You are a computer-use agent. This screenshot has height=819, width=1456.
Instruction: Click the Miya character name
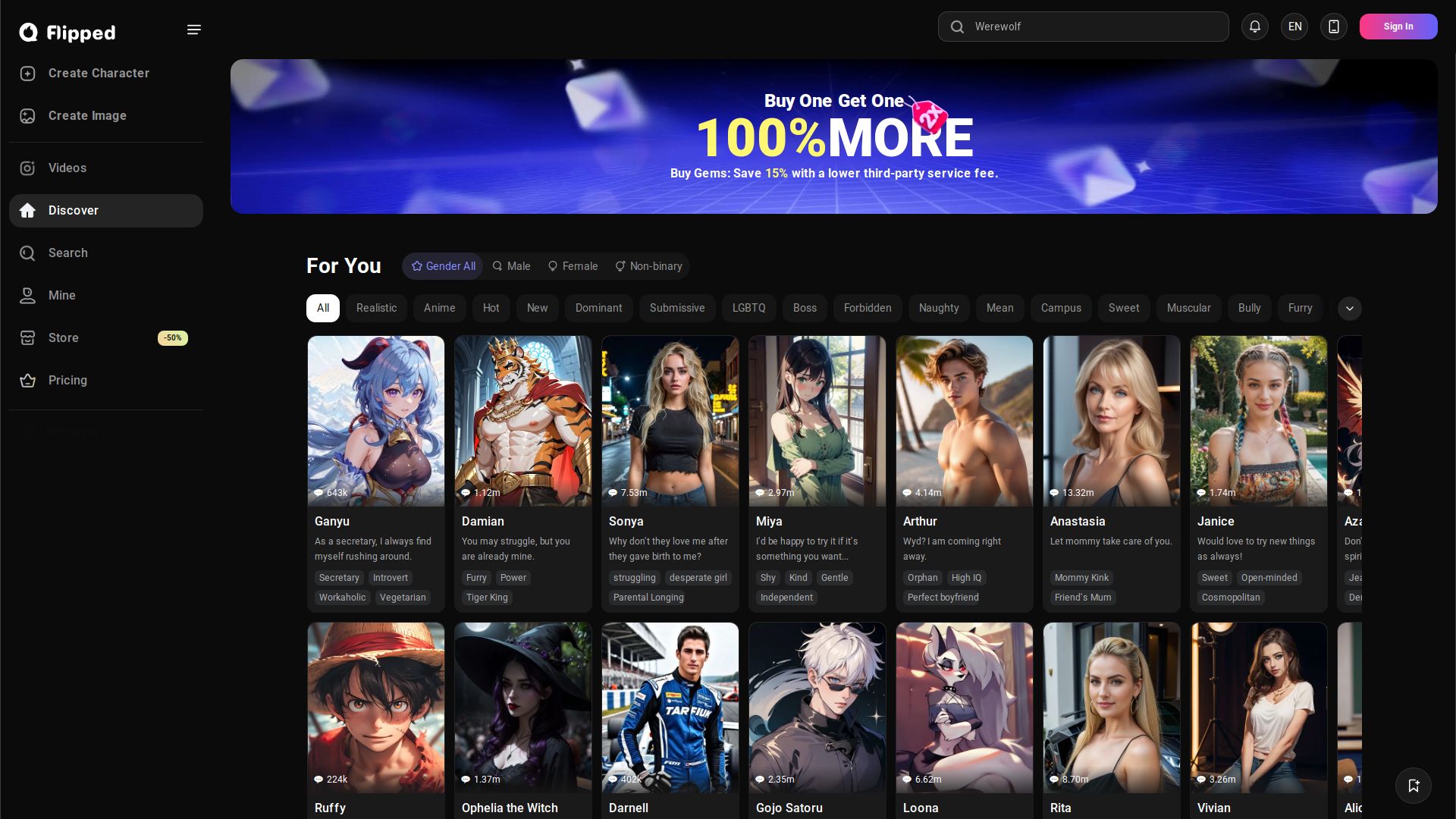[769, 522]
